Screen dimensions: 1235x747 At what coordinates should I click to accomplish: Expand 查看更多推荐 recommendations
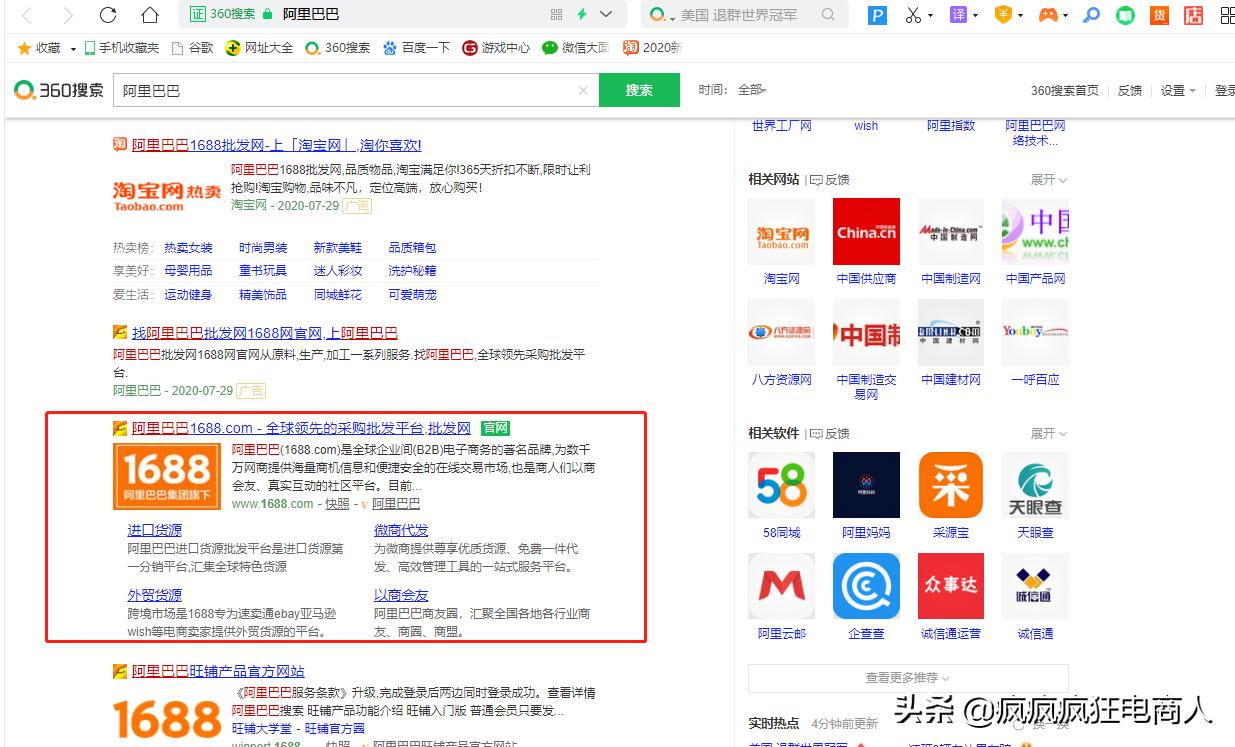[908, 678]
